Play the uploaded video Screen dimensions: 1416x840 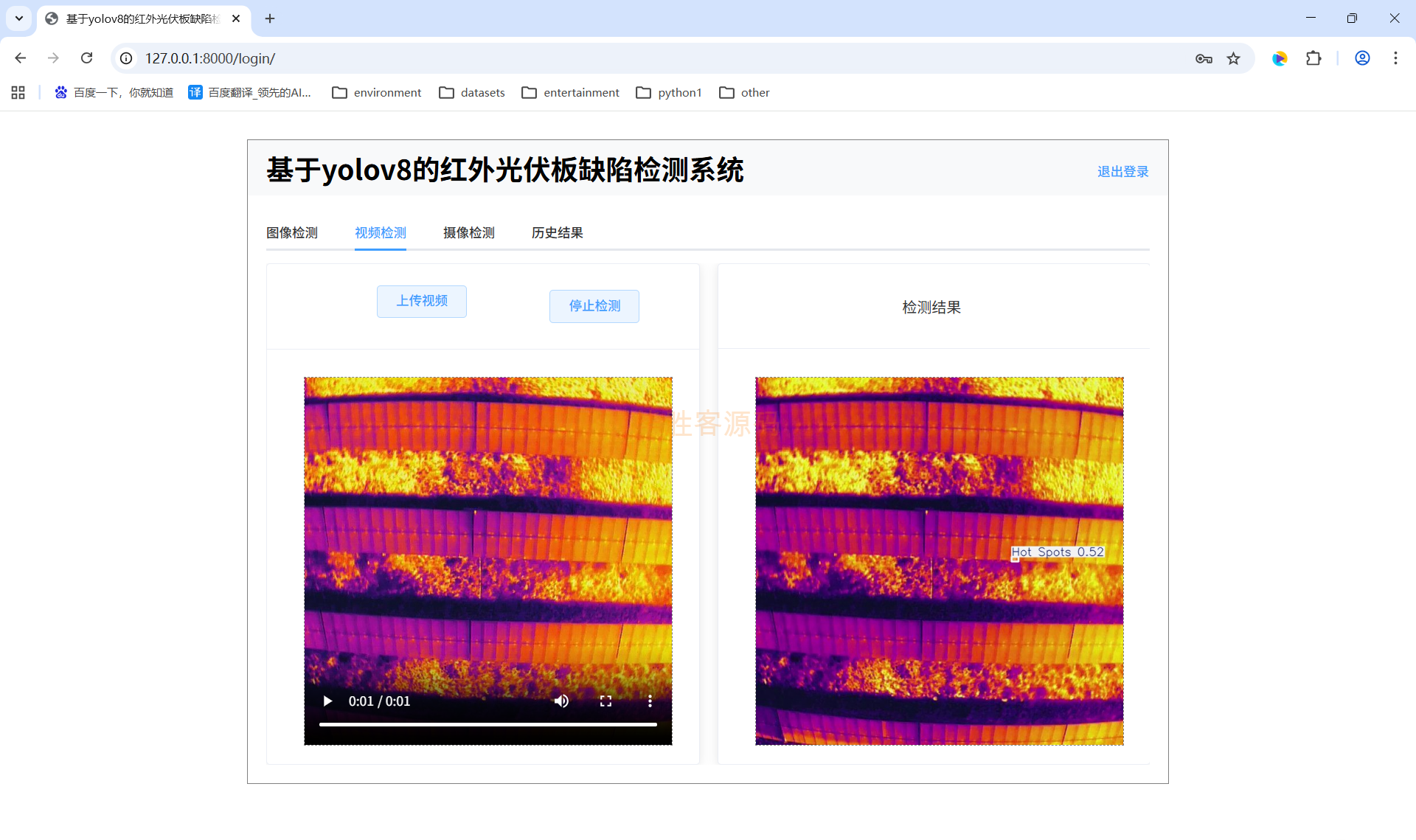(x=327, y=701)
